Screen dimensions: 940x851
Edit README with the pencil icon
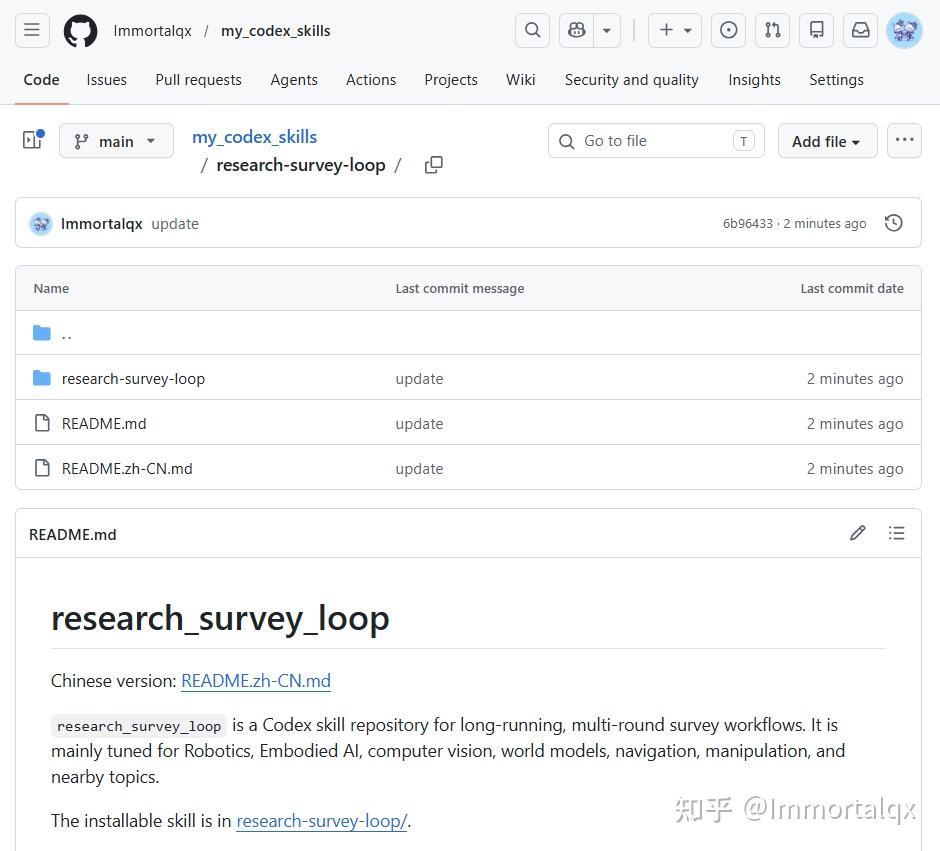tap(857, 533)
